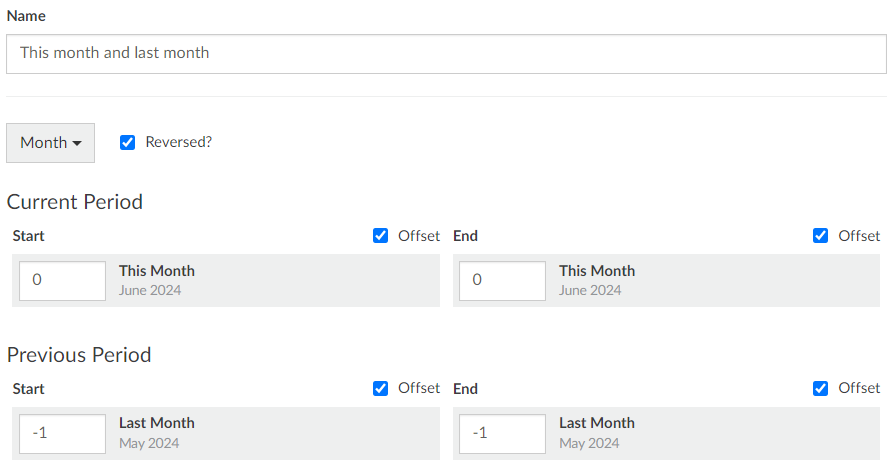
Task: Click the Start label under Current Period
Action: pos(28,236)
